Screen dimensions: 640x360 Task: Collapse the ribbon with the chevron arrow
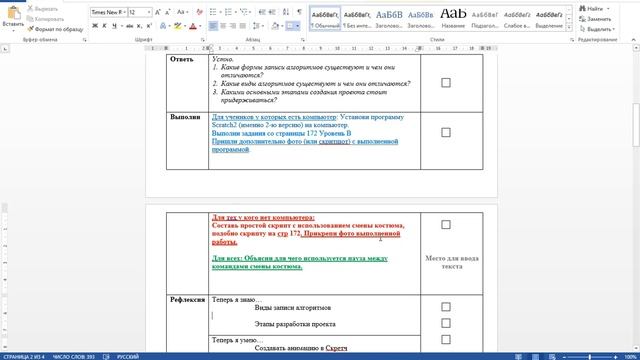pyautogui.click(x=633, y=40)
